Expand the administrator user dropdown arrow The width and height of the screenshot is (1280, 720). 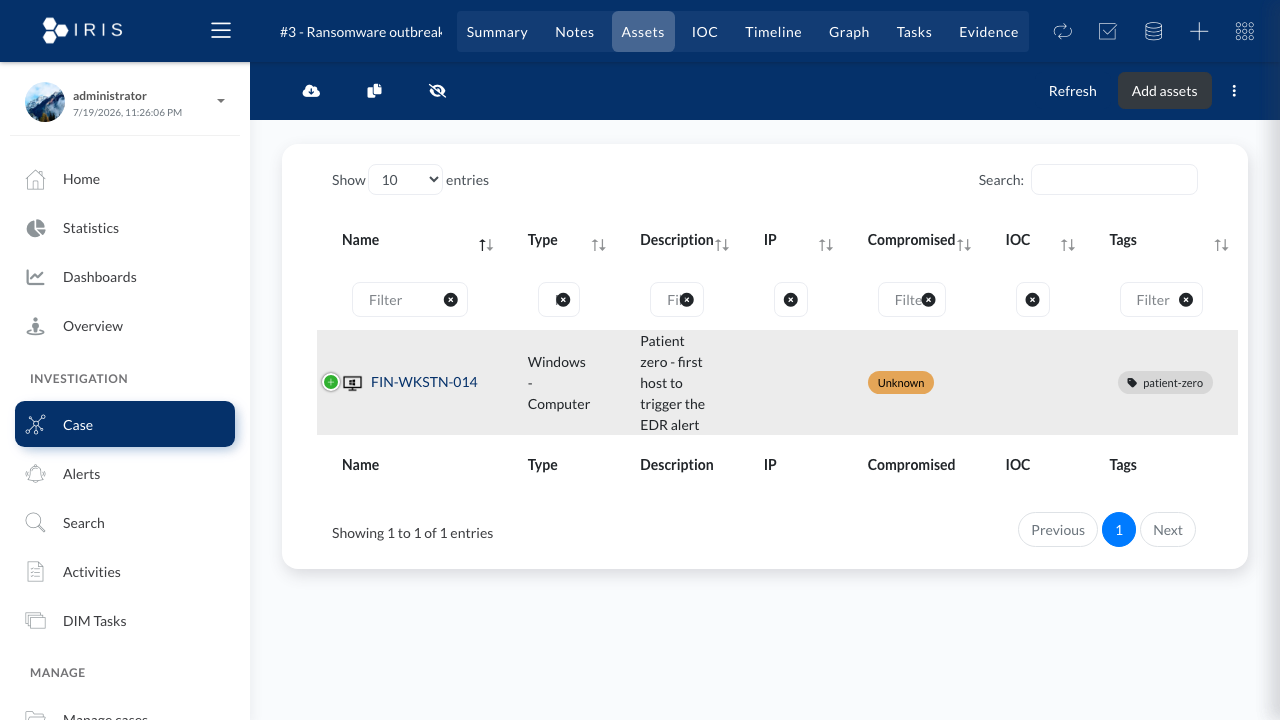click(x=221, y=101)
